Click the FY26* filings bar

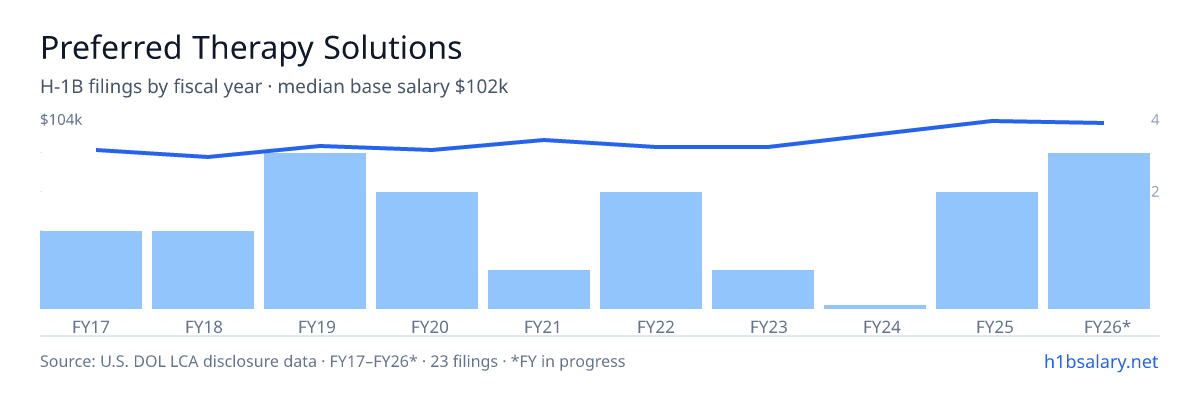click(1099, 231)
